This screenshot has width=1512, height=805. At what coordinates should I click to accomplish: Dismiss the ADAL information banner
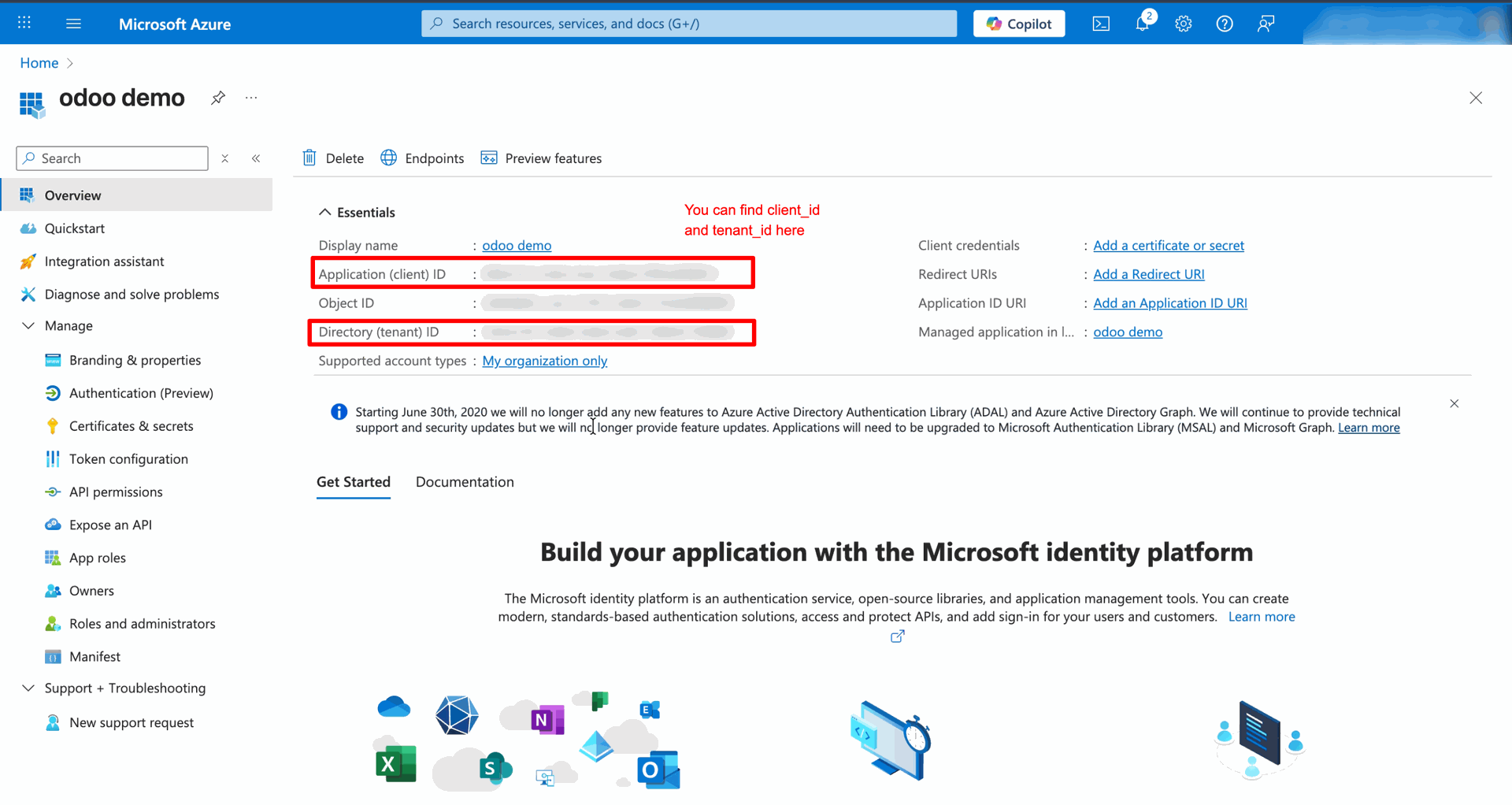[1454, 404]
